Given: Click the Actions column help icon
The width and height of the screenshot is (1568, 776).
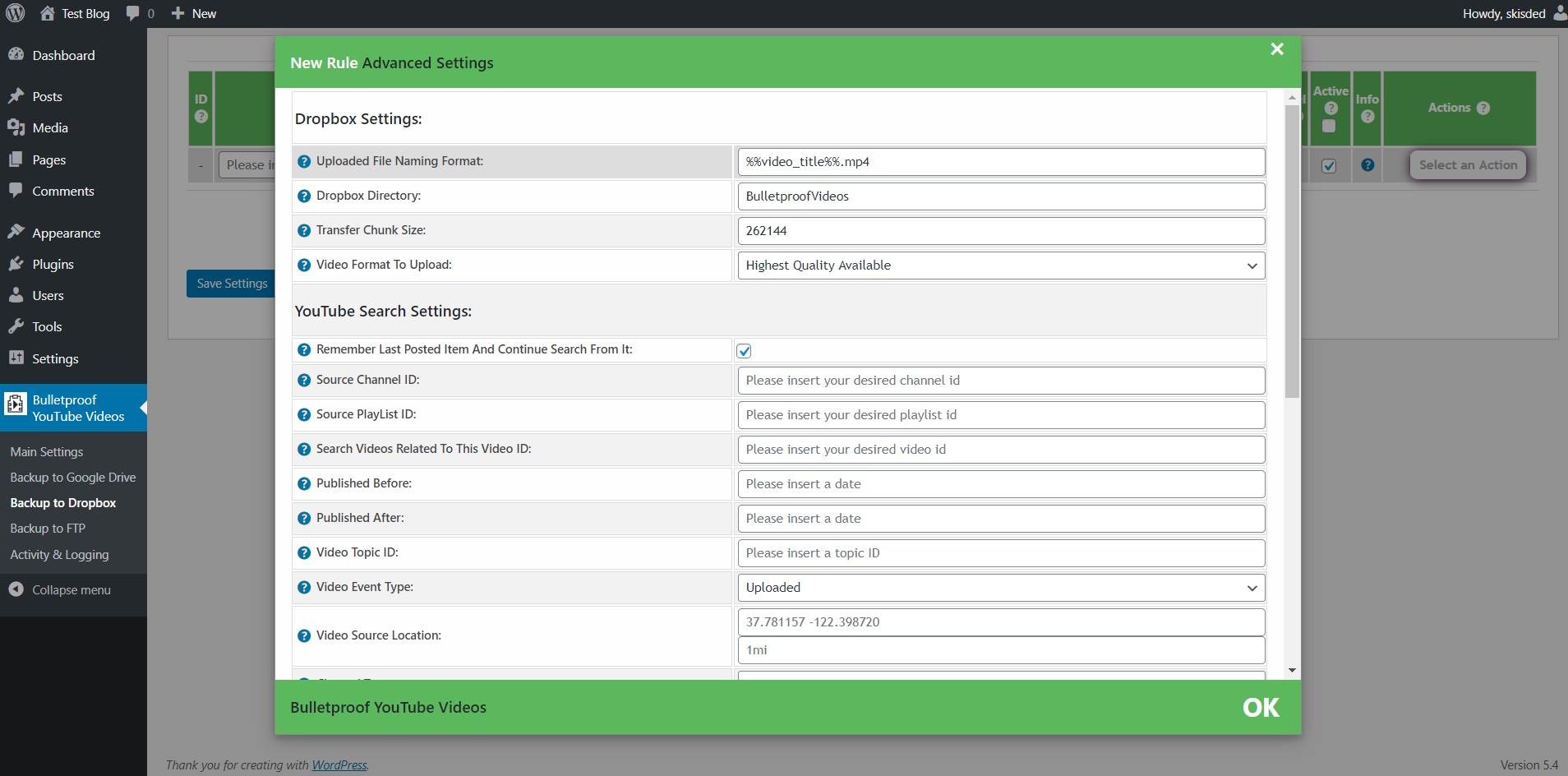Looking at the screenshot, I should (x=1483, y=108).
